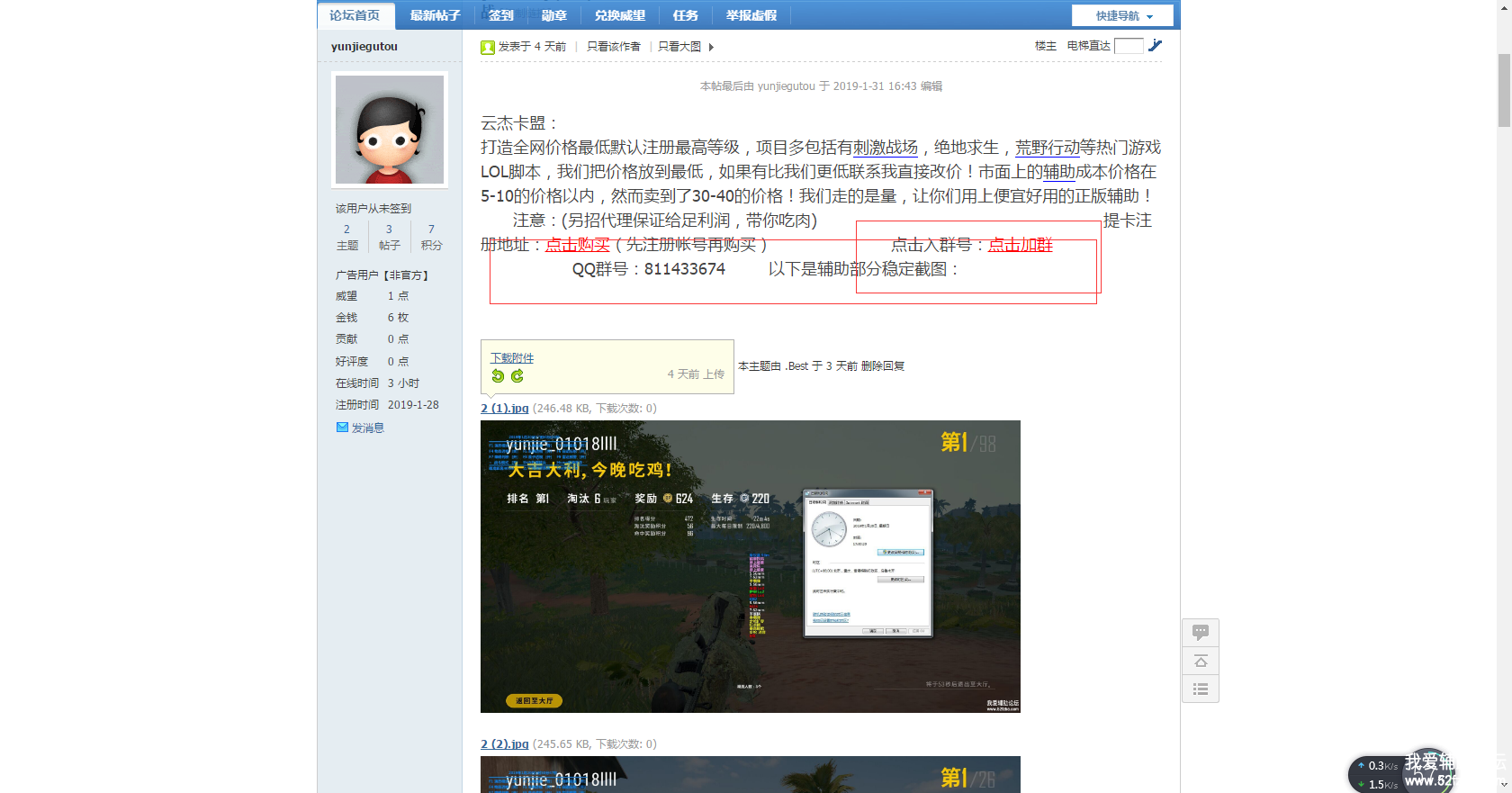Viewport: 1512px width, 793px height.
Task: Open the red 点击加群 link
Action: 1020,245
